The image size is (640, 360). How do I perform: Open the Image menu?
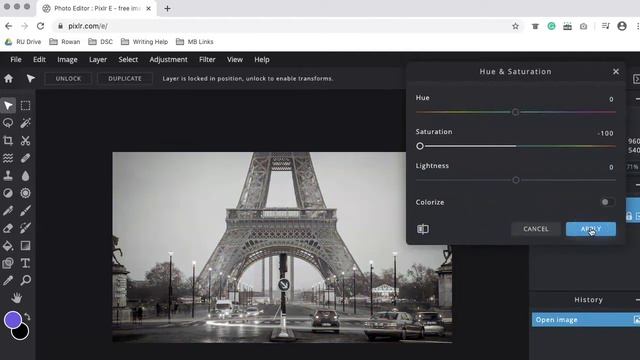67,60
